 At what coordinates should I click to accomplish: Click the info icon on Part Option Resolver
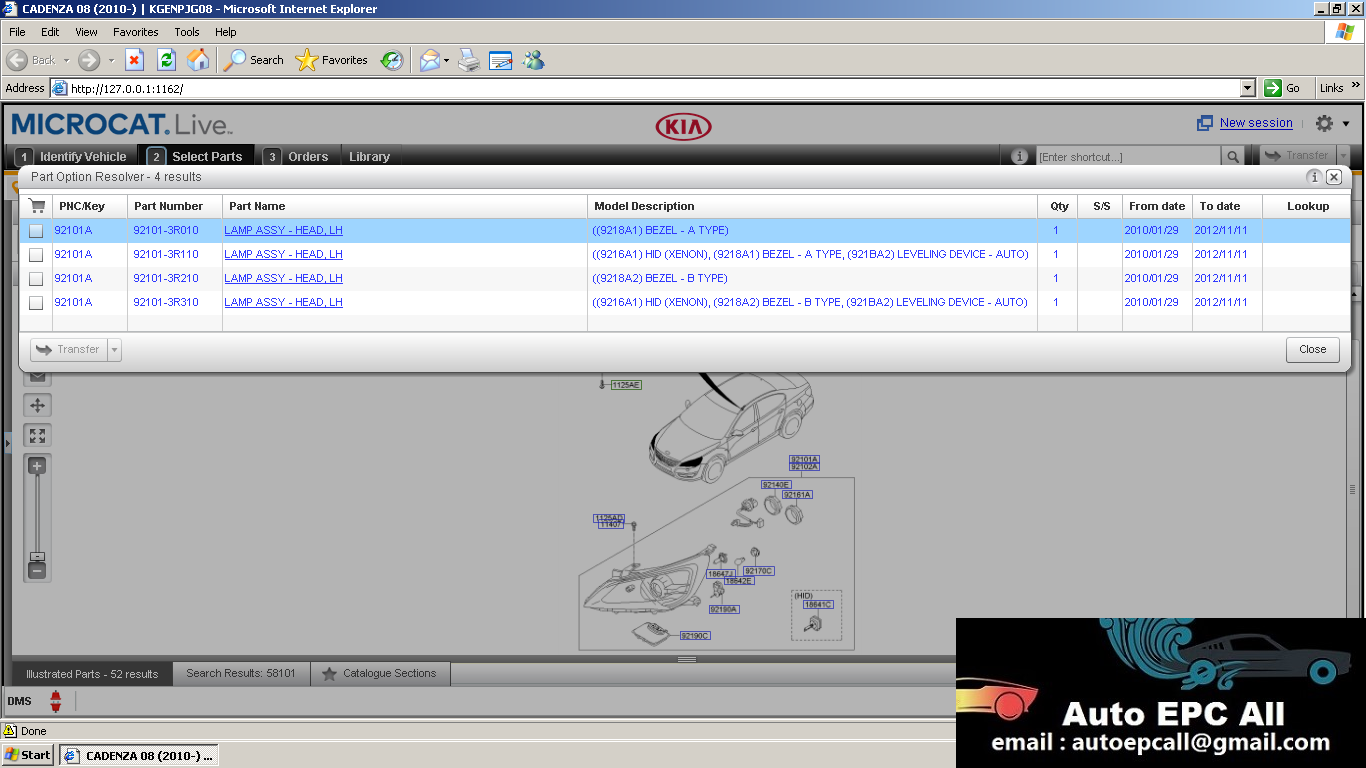click(1314, 177)
